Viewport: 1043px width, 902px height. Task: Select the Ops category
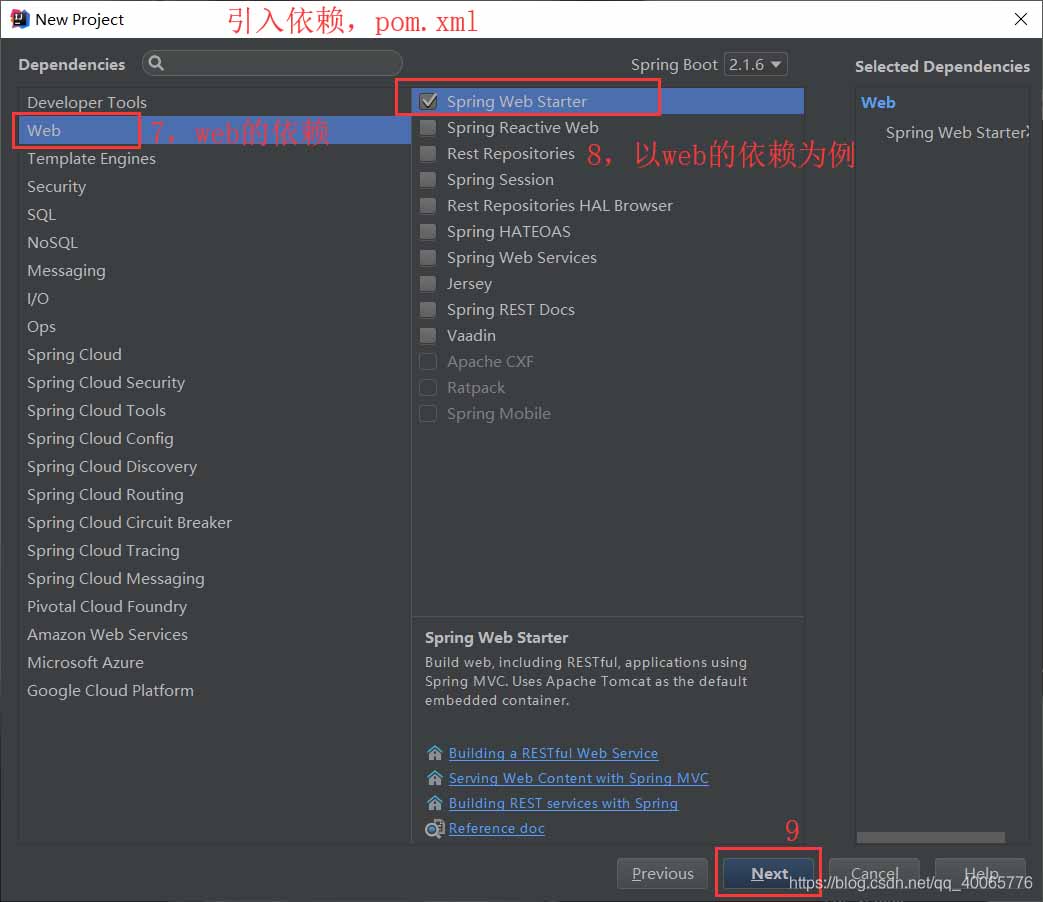214,326
